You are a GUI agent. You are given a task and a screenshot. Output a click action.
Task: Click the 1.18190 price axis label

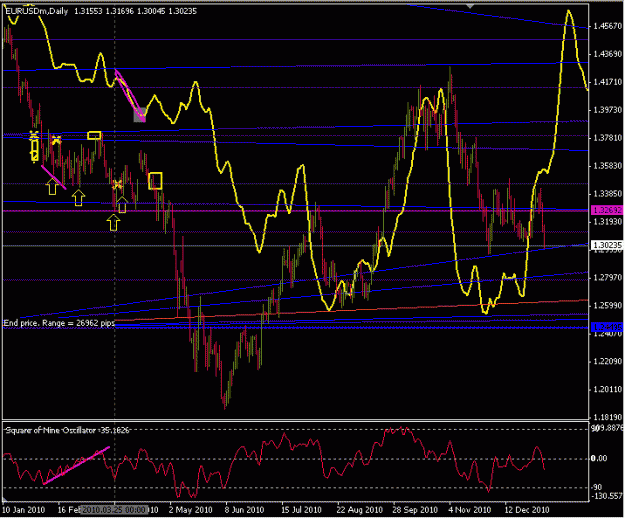[607, 417]
